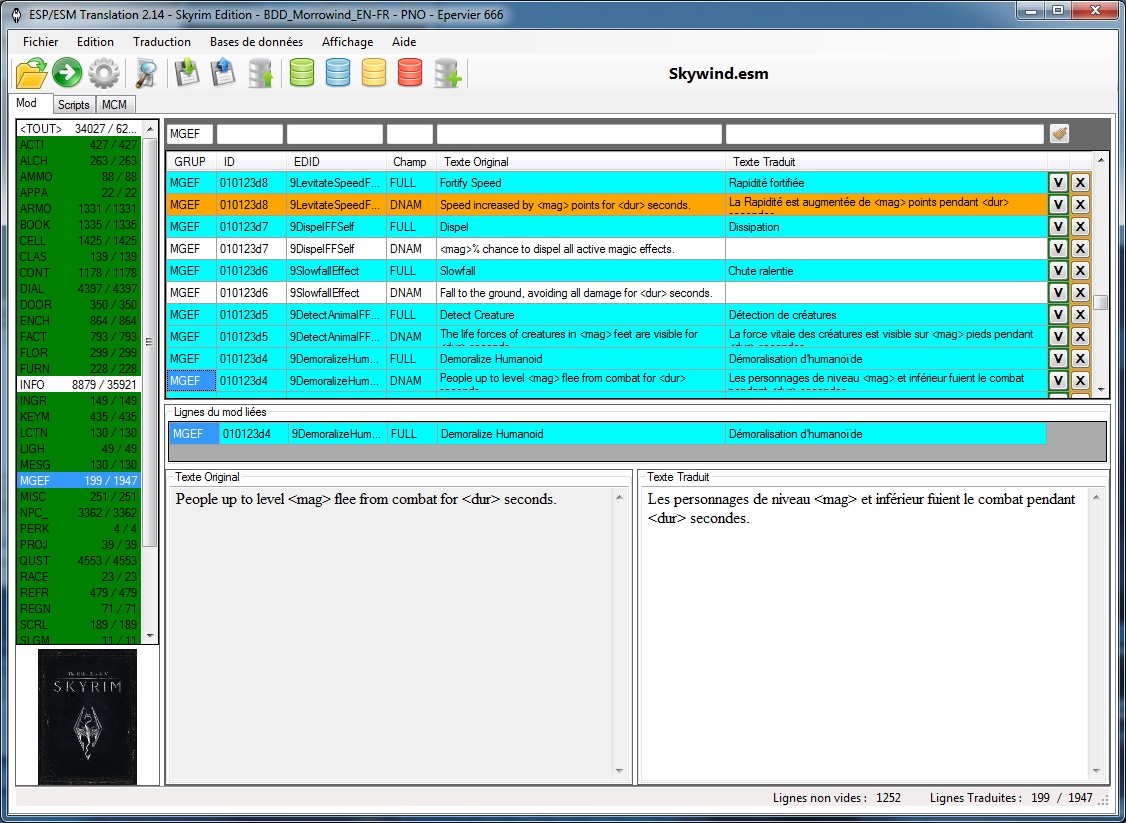1126x823 pixels.
Task: Click the grey database with green up-arrow
Action: point(260,73)
